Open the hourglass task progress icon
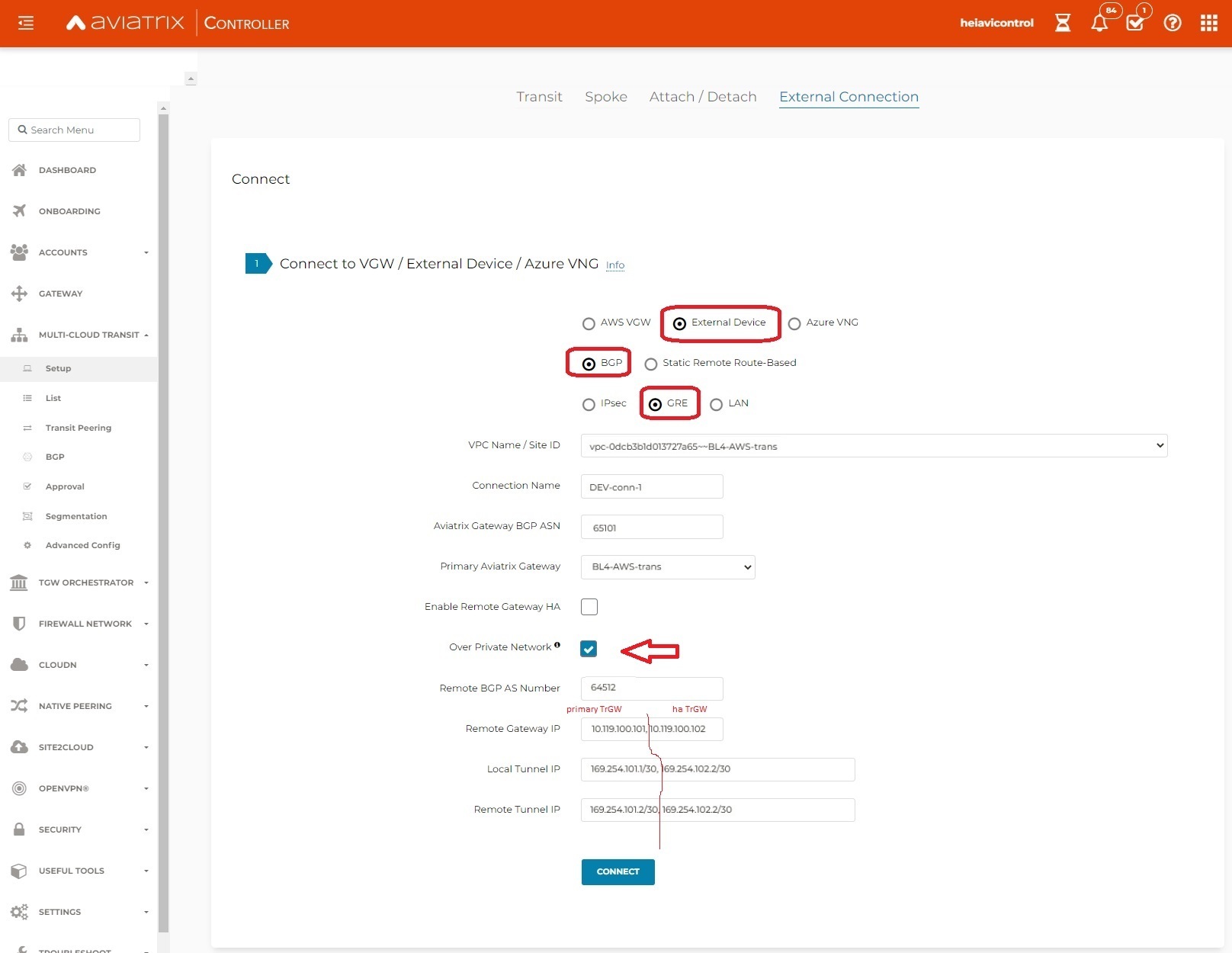 [1063, 23]
